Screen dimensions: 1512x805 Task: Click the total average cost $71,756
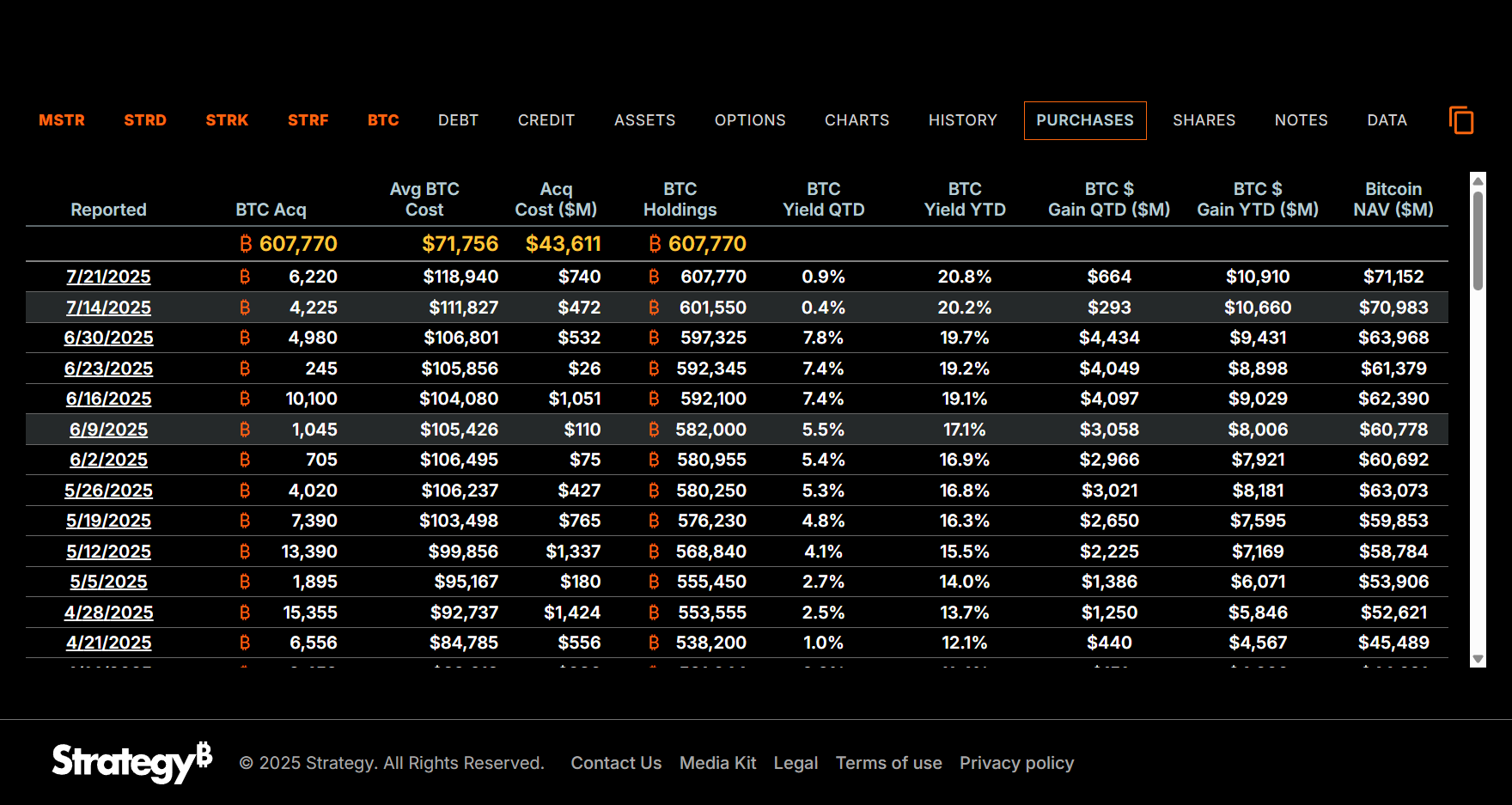pyautogui.click(x=460, y=244)
